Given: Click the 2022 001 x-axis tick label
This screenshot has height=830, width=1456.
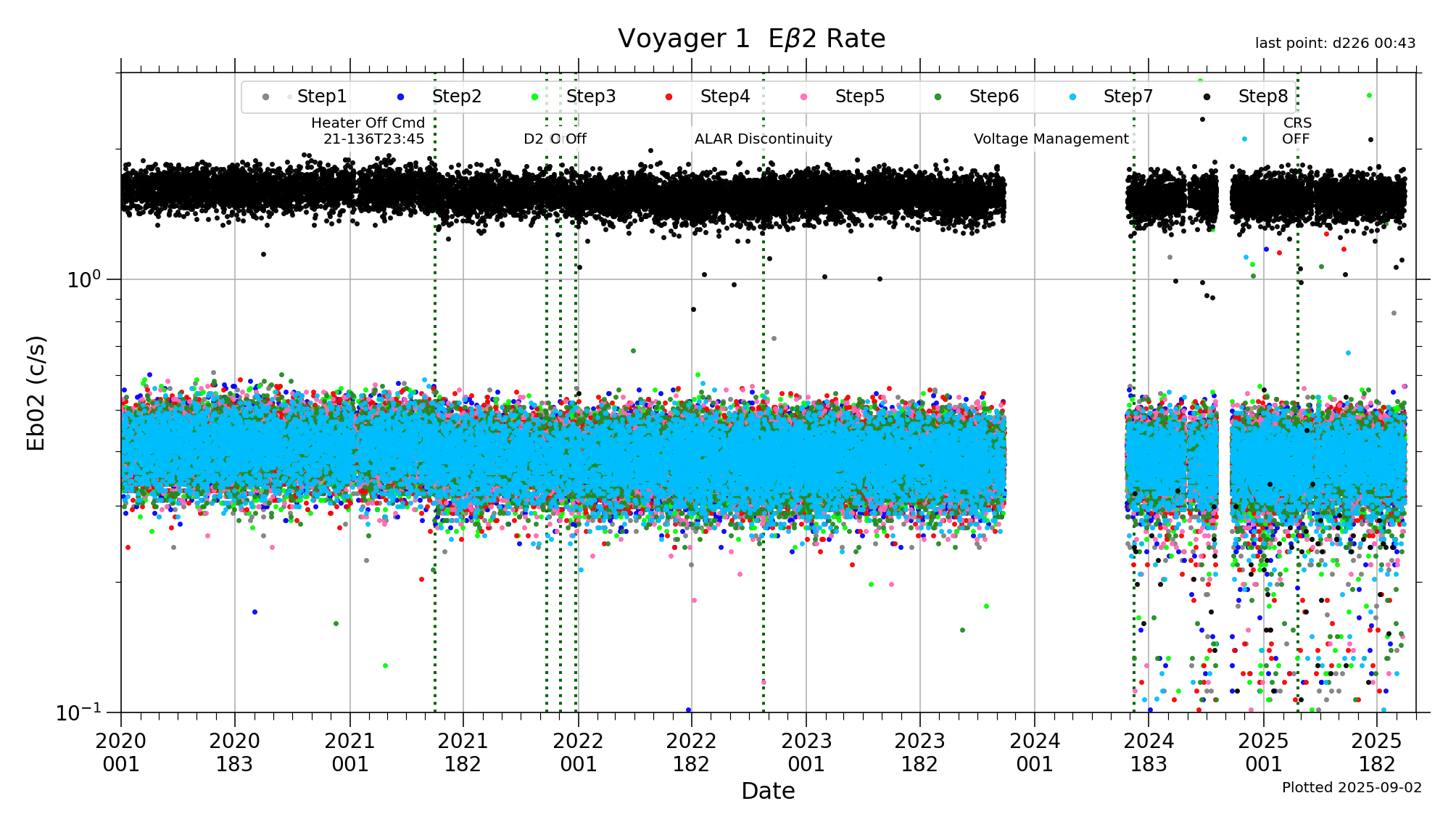Looking at the screenshot, I should pos(578,752).
